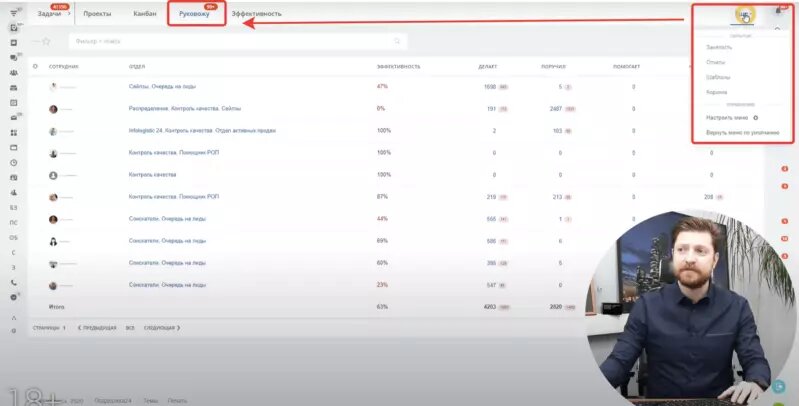Image resolution: width=799 pixels, height=406 pixels.
Task: Click the presenter webcam video circle
Action: 689,307
